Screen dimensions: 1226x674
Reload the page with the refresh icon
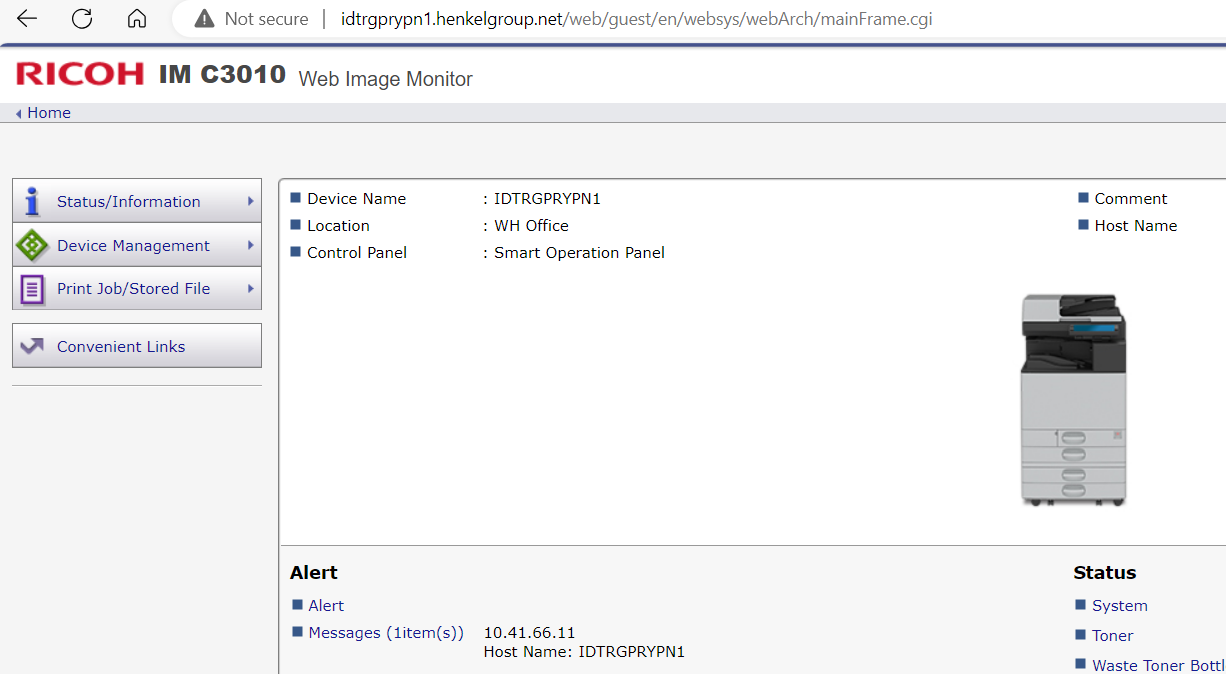coord(82,18)
